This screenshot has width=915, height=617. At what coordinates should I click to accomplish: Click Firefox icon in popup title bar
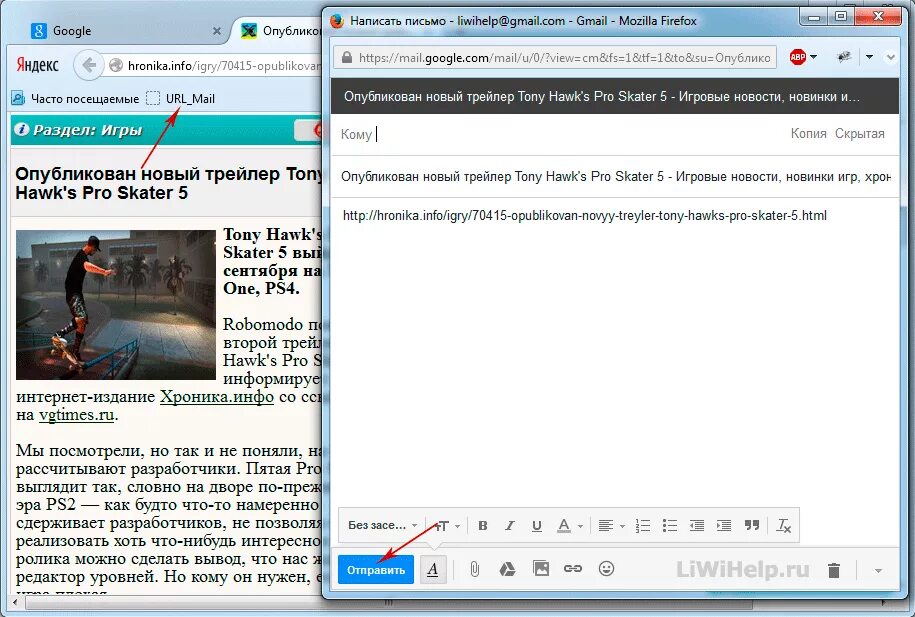(337, 20)
